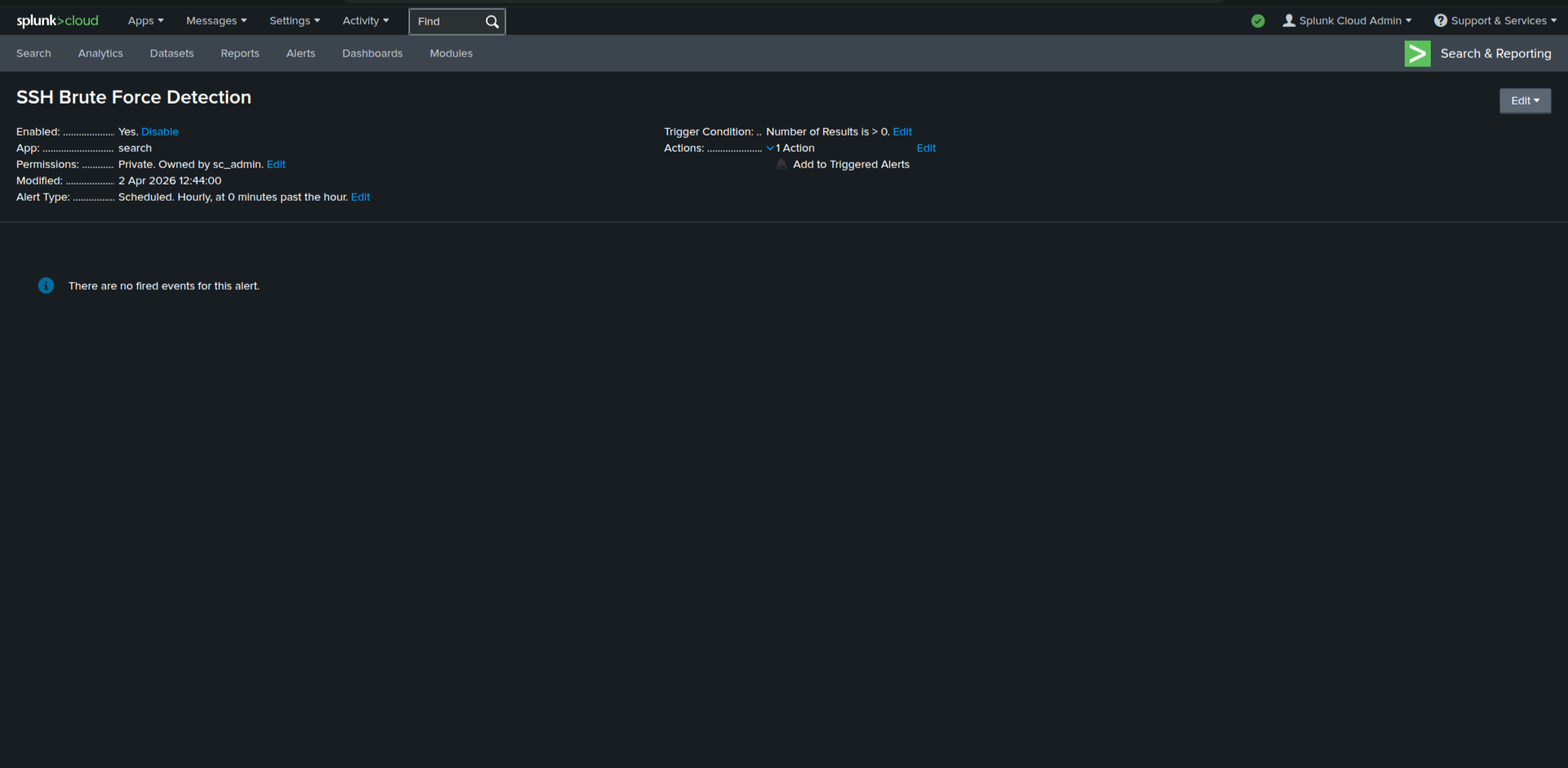1568x768 pixels.
Task: Expand Support & Services menu
Action: [x=1495, y=20]
